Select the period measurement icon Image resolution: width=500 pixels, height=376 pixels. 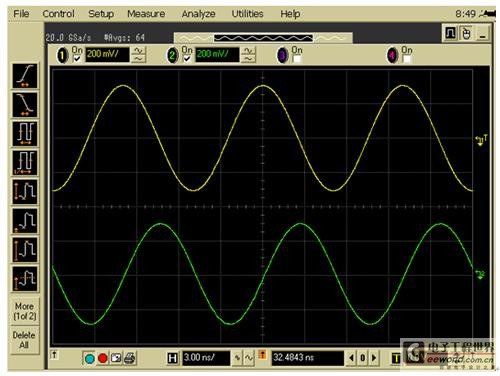[x=25, y=134]
